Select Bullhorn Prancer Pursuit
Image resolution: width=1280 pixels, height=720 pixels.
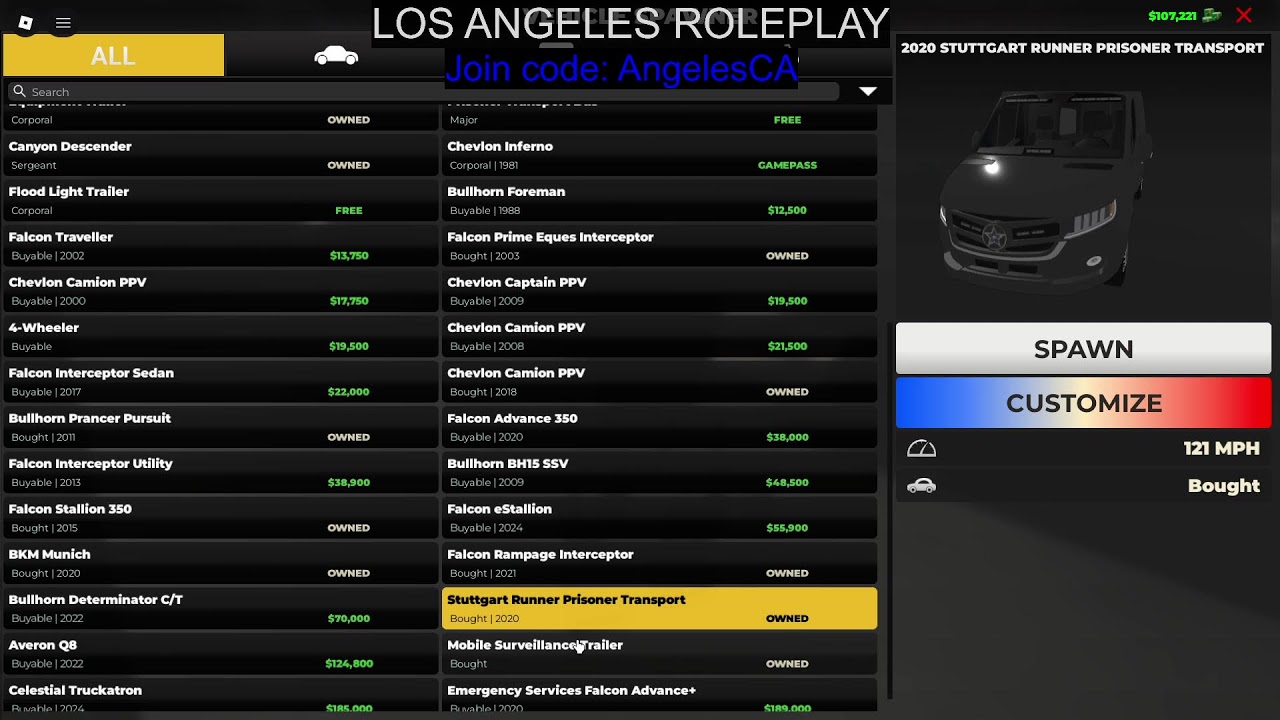tap(221, 427)
